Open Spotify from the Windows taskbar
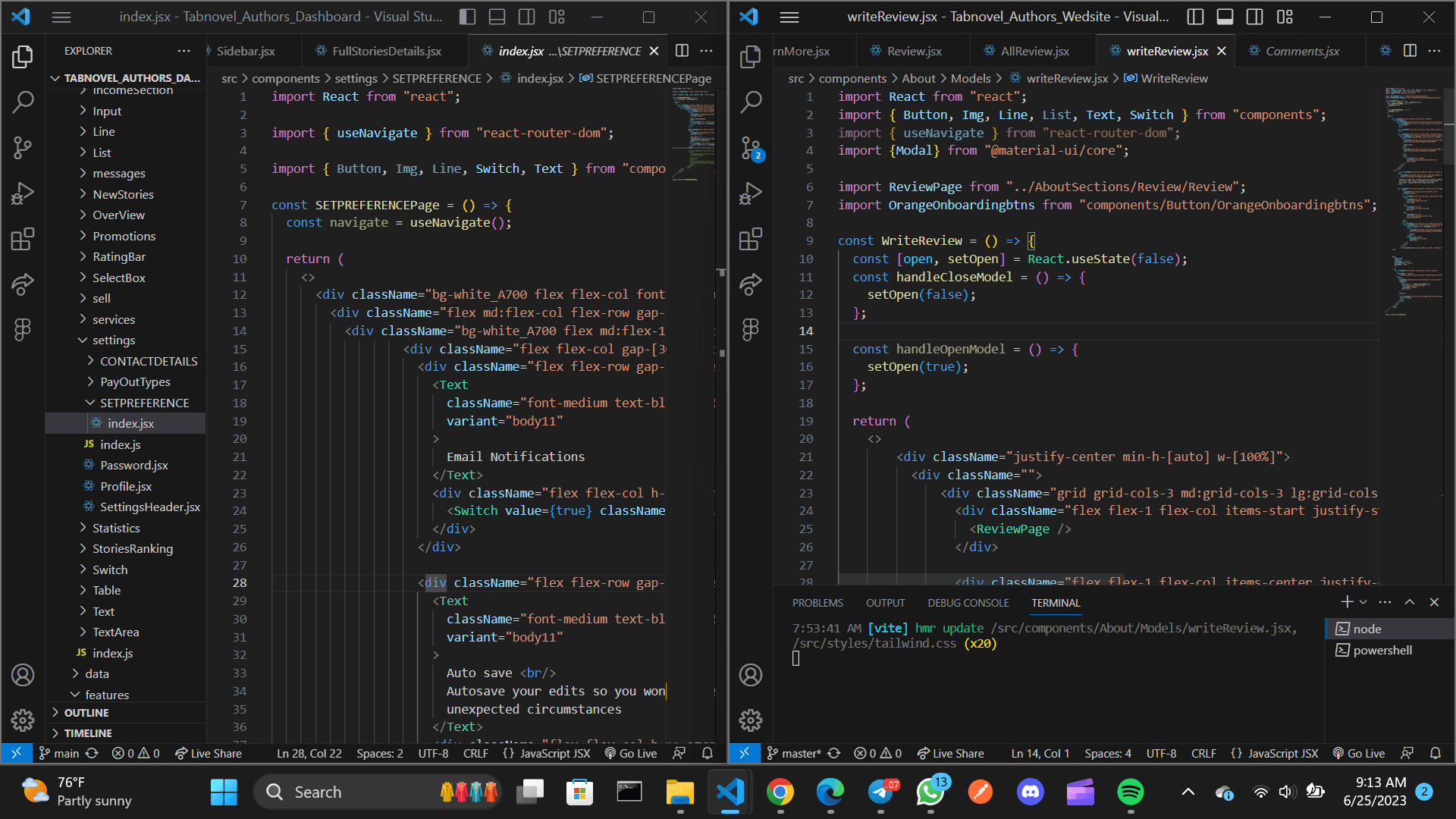Screen dimensions: 1456x819 [x=1131, y=792]
